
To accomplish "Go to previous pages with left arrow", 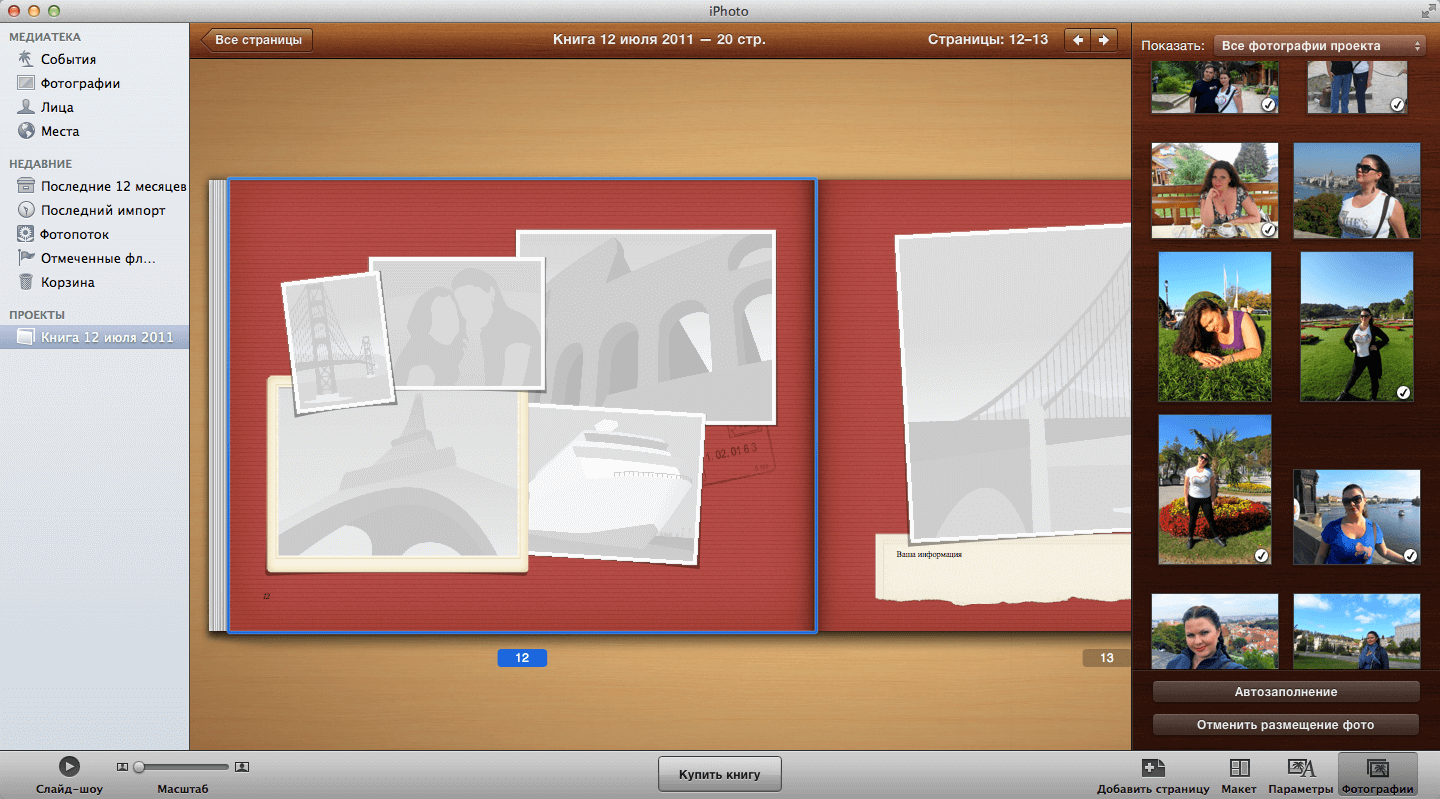I will tap(1077, 40).
